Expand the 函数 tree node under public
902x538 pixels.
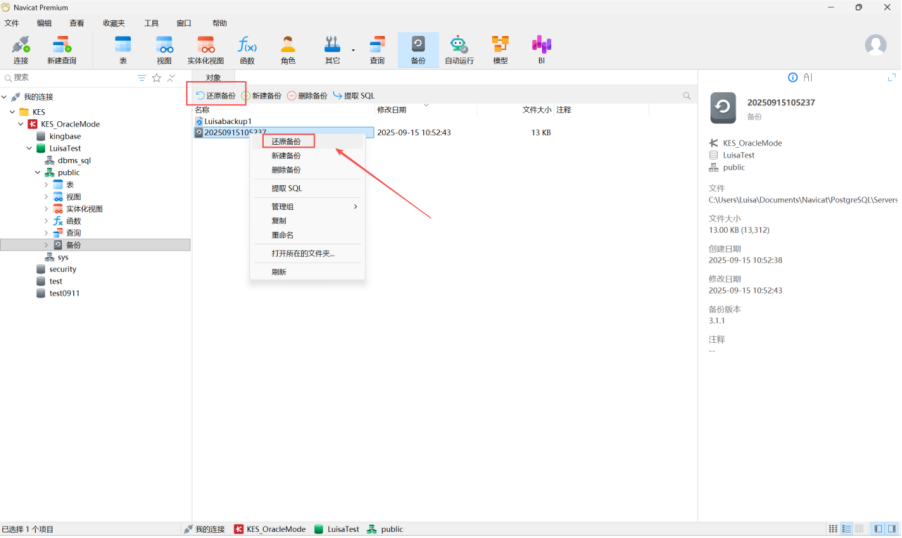pos(46,221)
